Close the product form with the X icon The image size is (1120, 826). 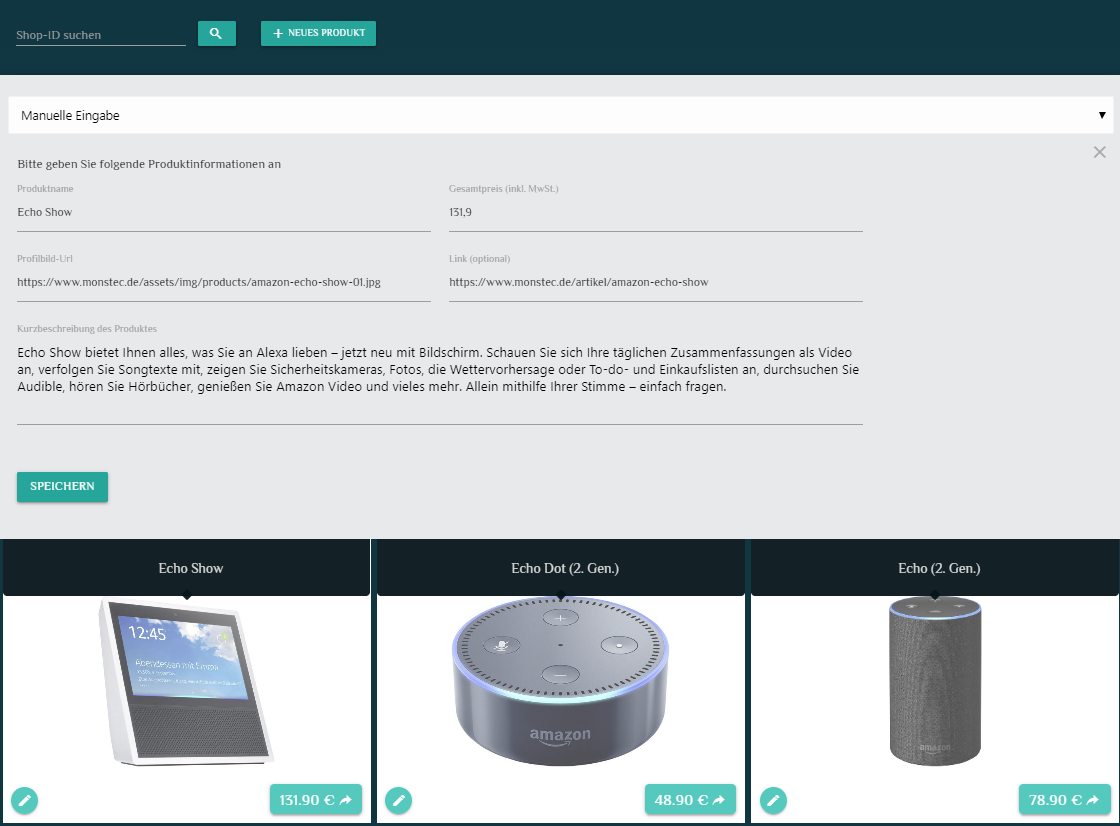[1099, 152]
